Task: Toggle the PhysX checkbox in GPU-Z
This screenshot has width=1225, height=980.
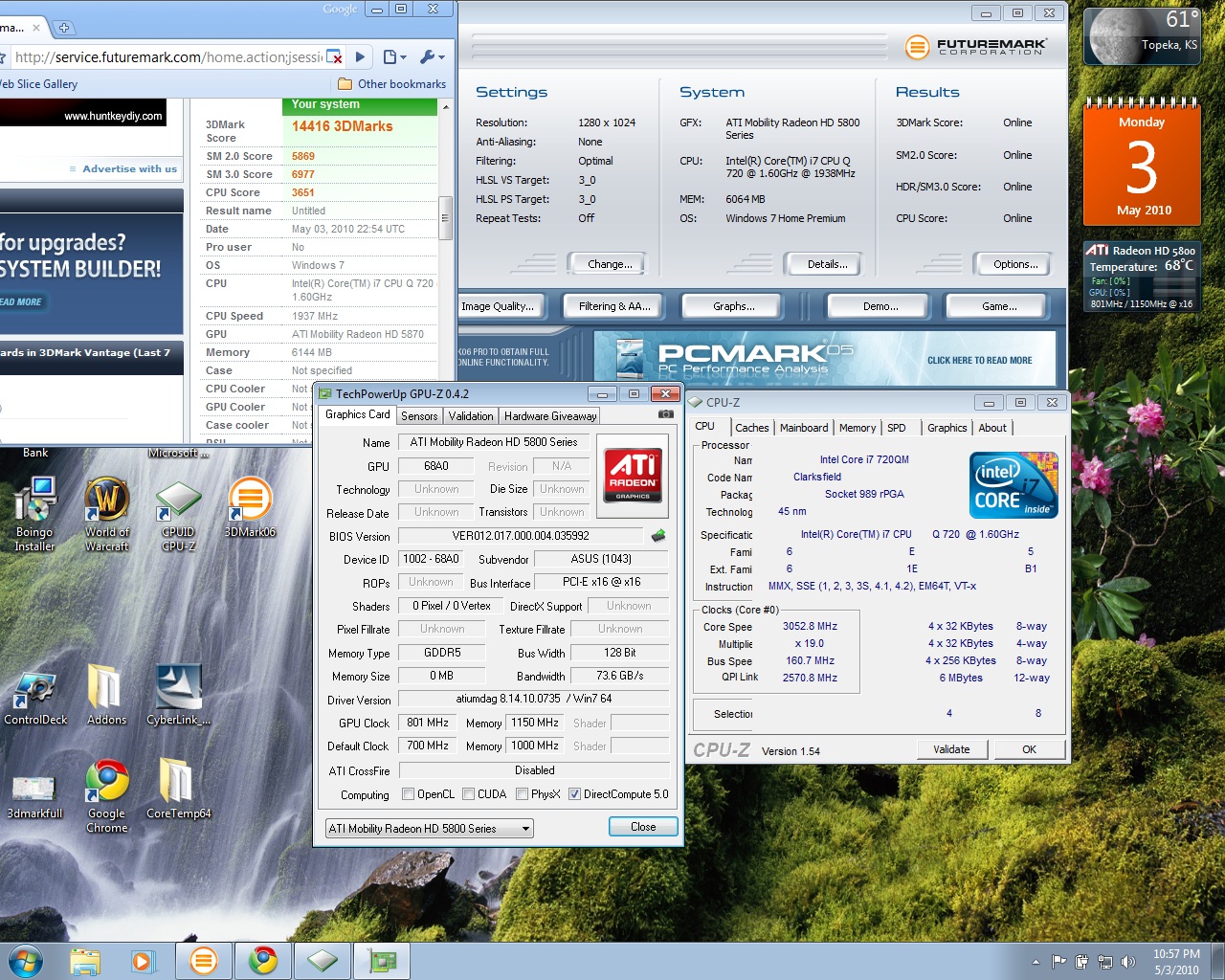Action: click(523, 793)
